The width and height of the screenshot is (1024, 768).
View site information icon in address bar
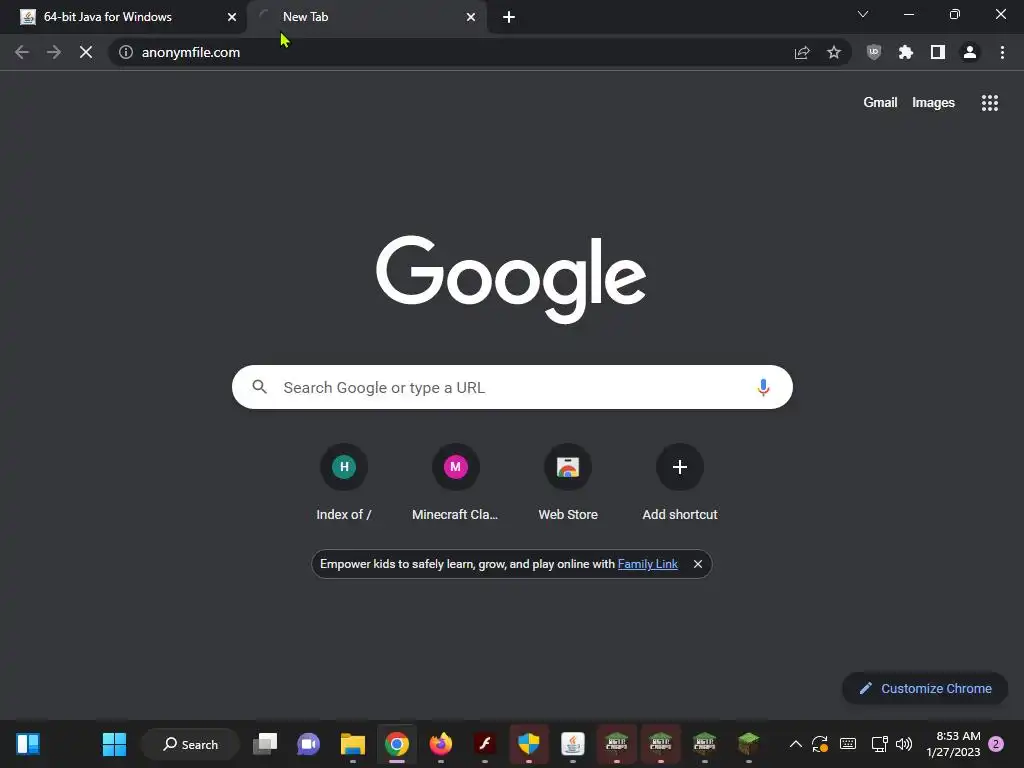point(126,52)
